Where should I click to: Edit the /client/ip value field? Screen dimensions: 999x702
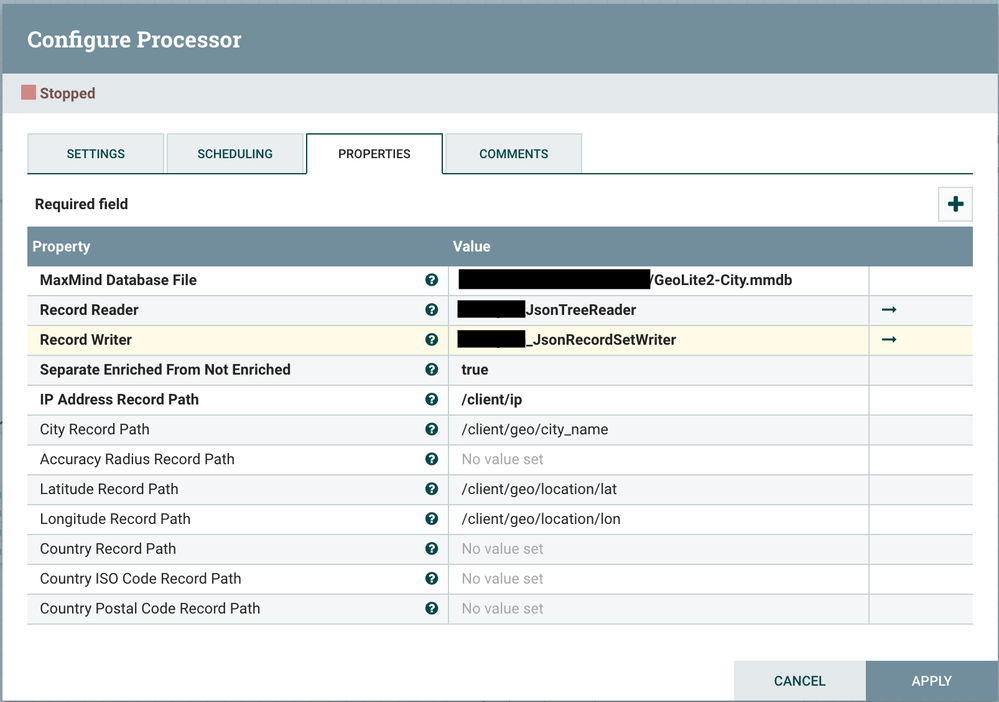(658, 399)
